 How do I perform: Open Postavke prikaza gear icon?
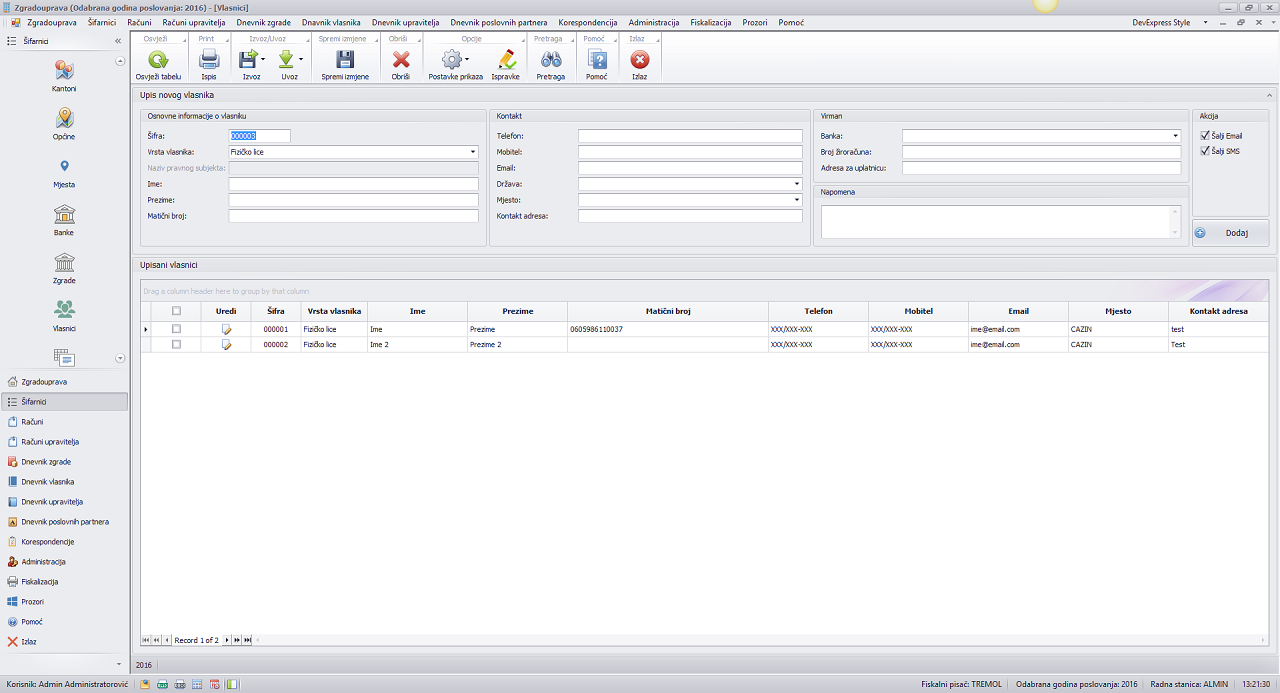[x=452, y=60]
